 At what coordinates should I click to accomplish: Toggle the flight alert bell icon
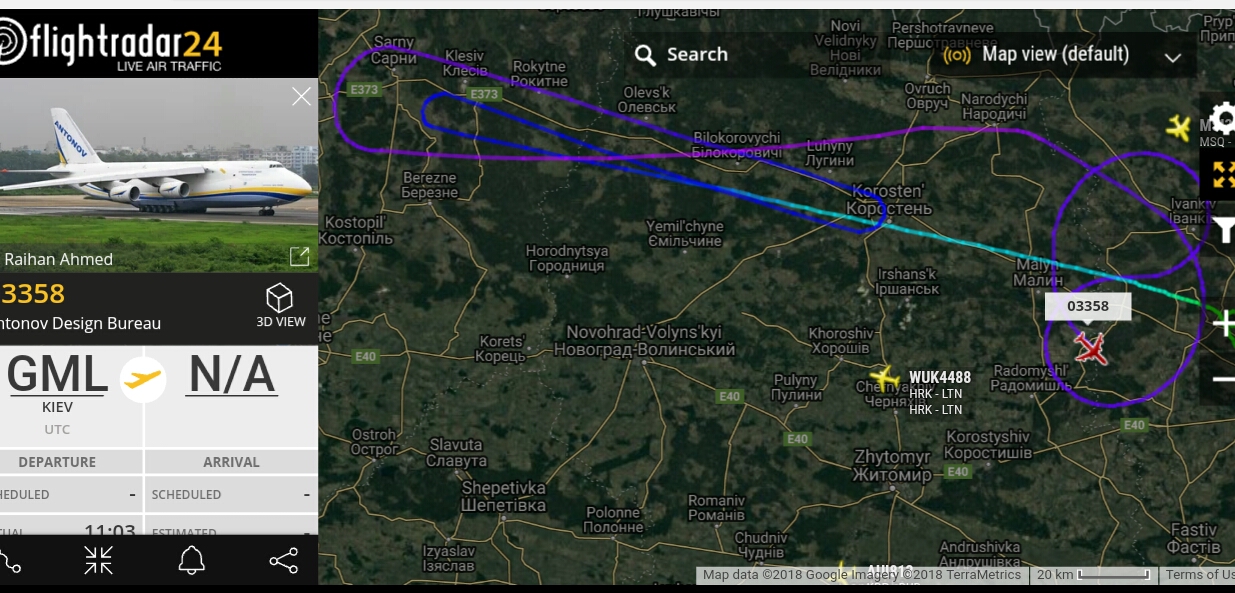191,561
